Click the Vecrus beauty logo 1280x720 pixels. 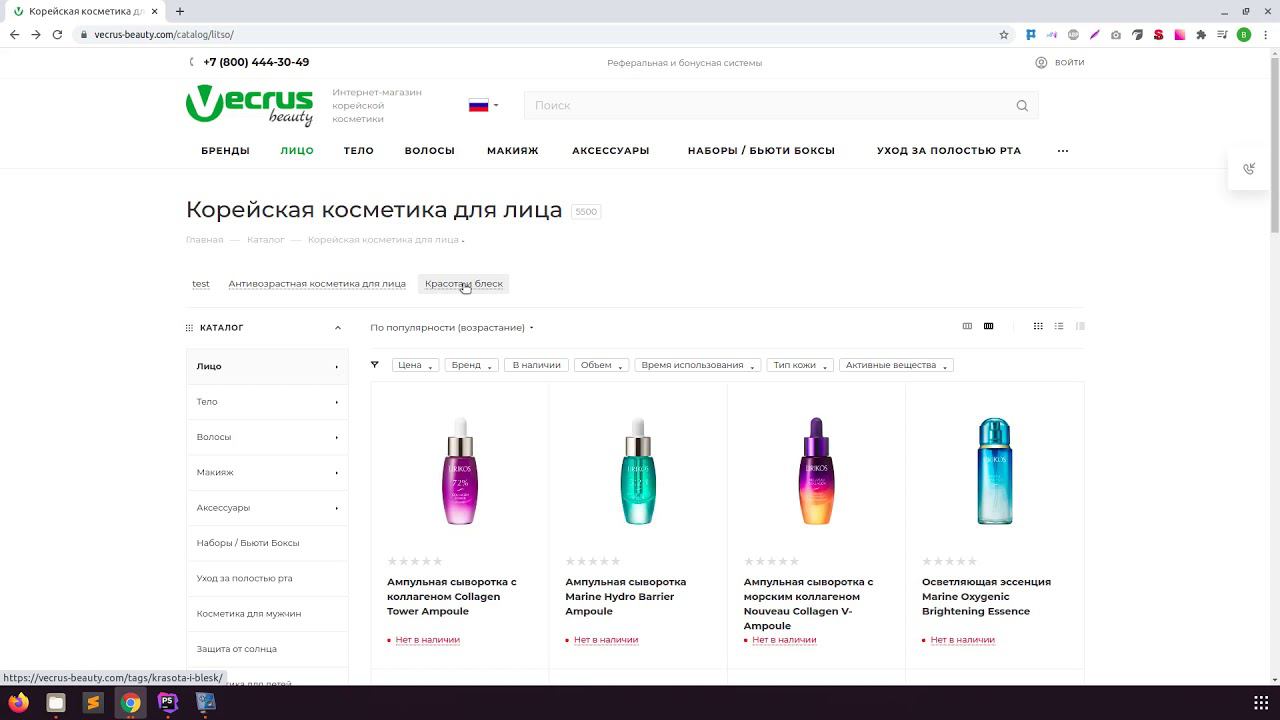coord(250,105)
